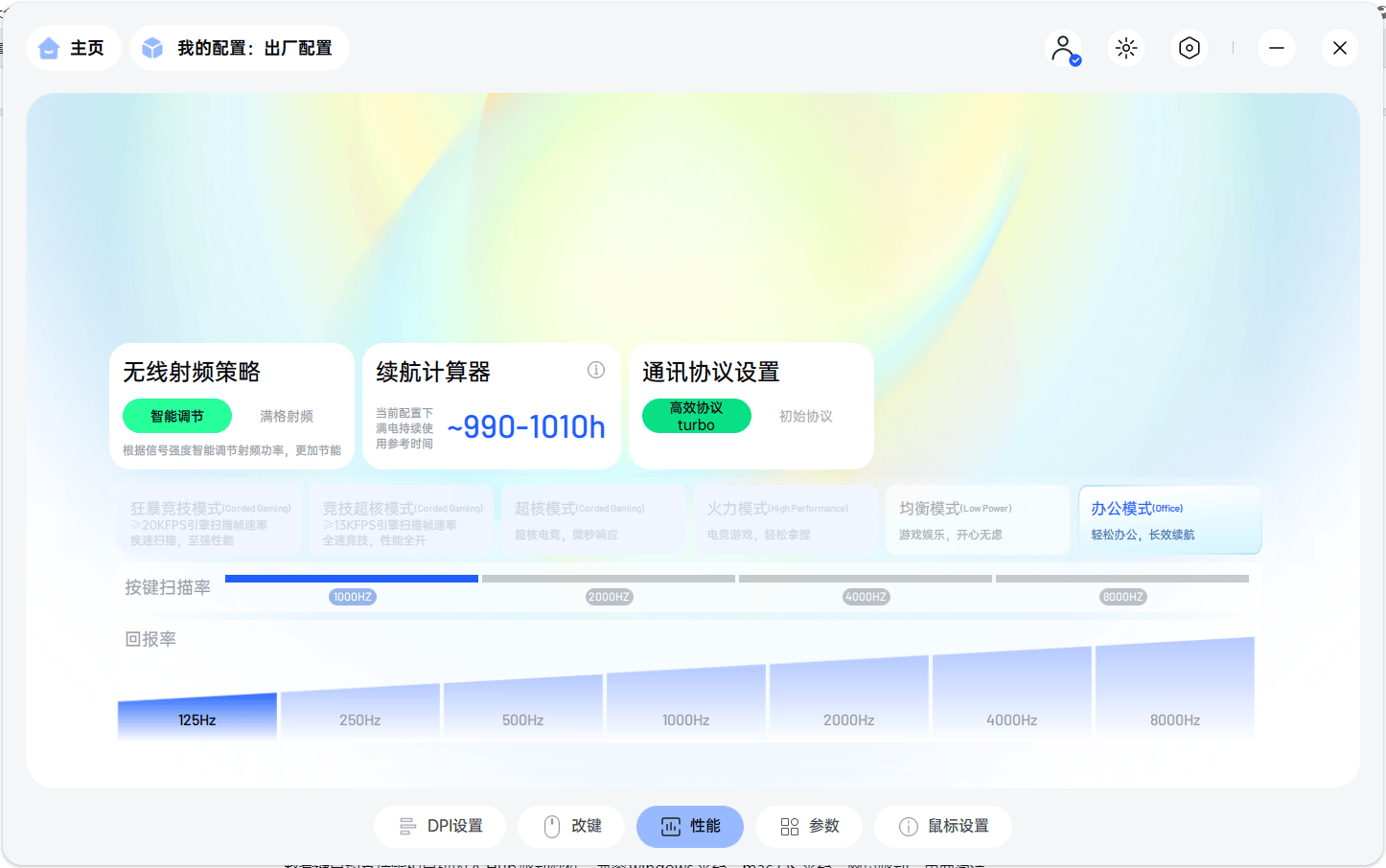
Task: Open the settings gear icon
Action: pyautogui.click(x=1189, y=47)
